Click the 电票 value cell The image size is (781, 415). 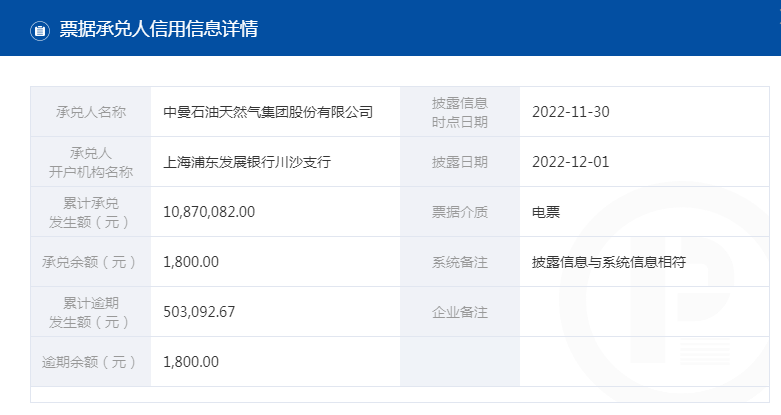[645, 212]
